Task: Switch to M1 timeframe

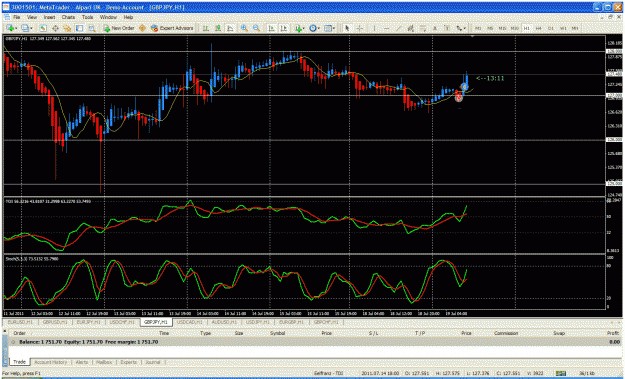Action: 478,28
